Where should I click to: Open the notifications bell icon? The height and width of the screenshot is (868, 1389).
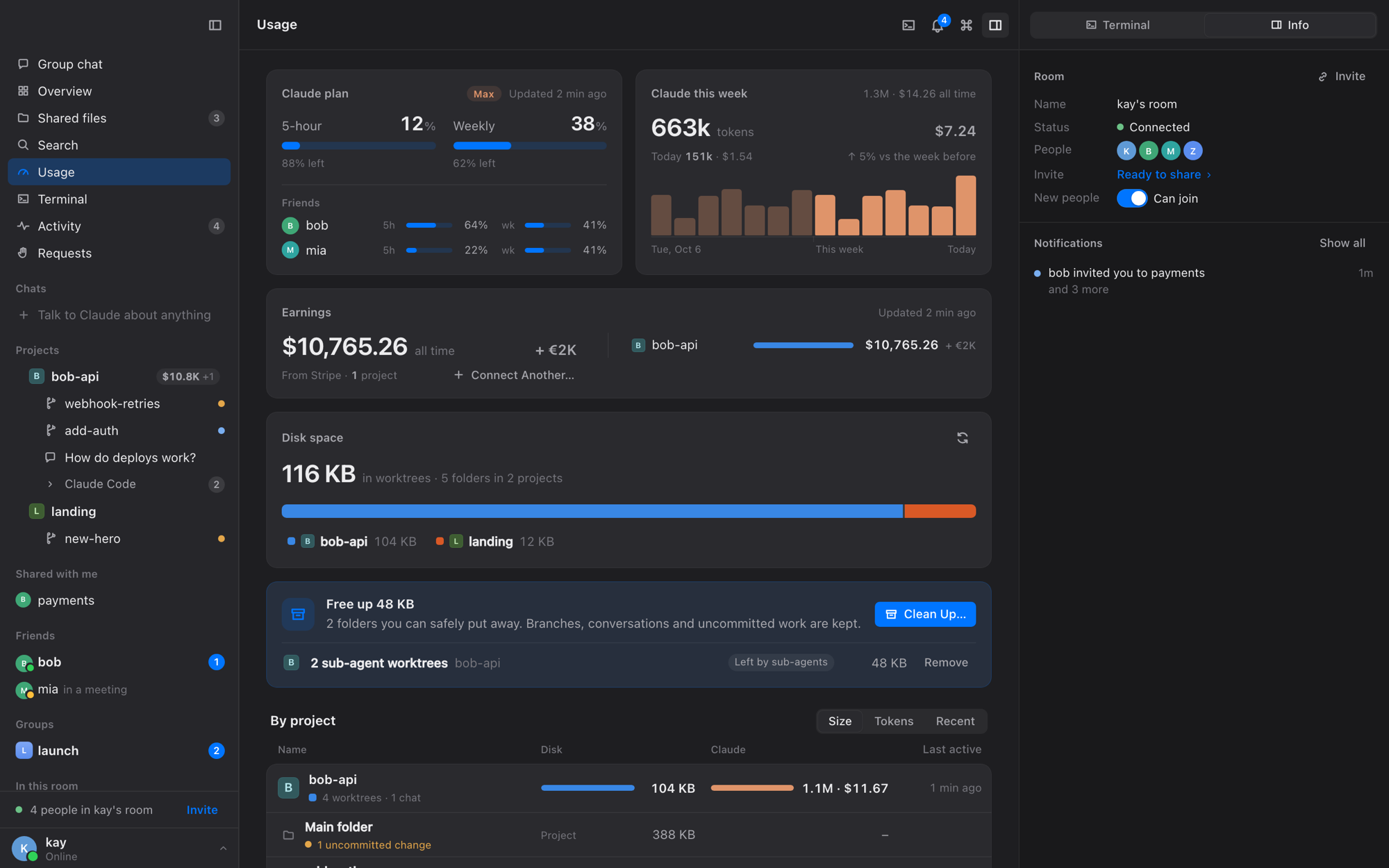click(x=938, y=25)
